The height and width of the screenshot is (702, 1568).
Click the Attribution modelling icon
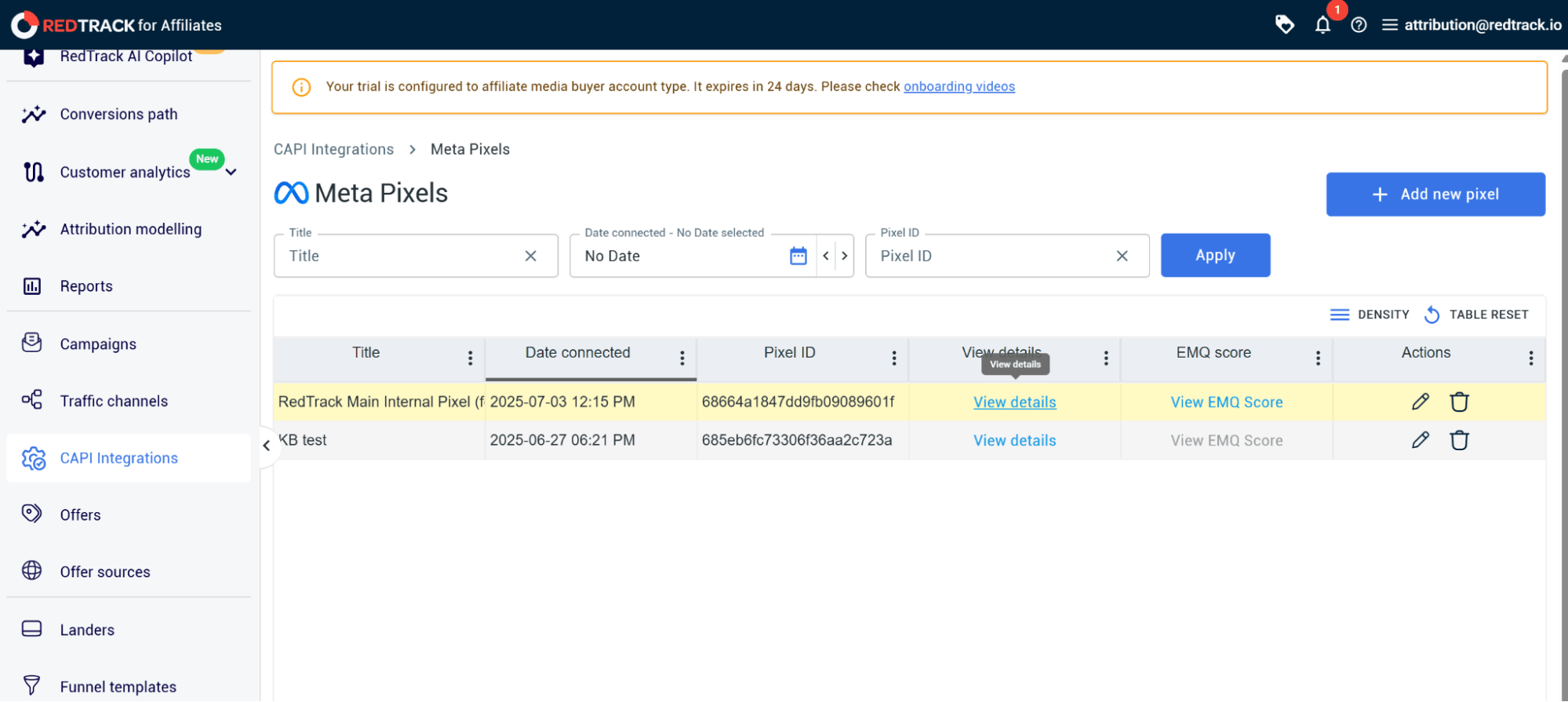33,229
